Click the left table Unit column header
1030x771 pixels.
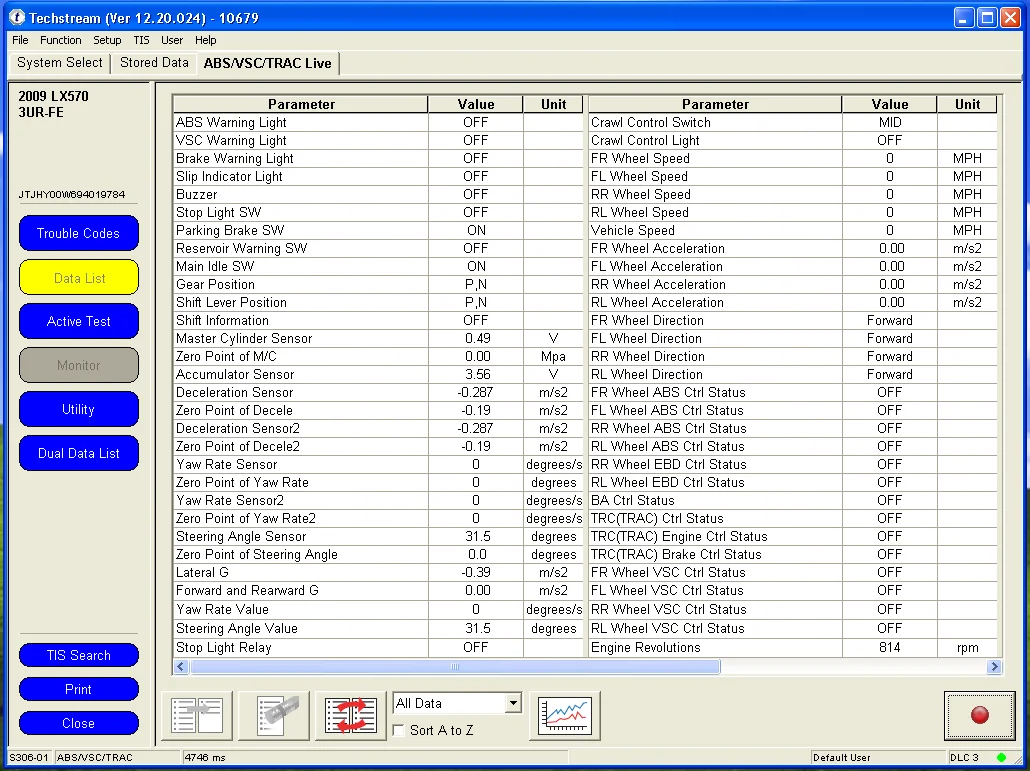553,104
